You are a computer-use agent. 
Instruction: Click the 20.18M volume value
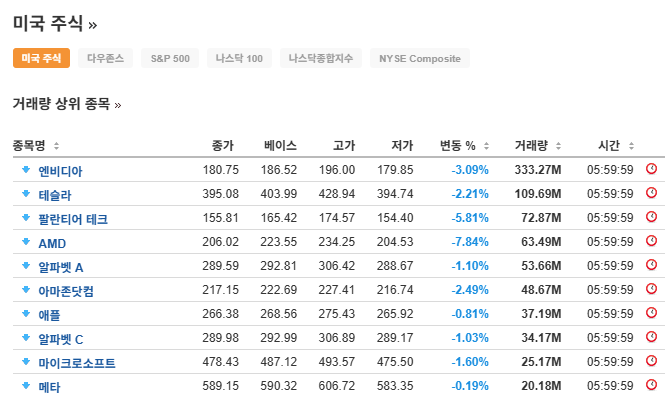(541, 386)
